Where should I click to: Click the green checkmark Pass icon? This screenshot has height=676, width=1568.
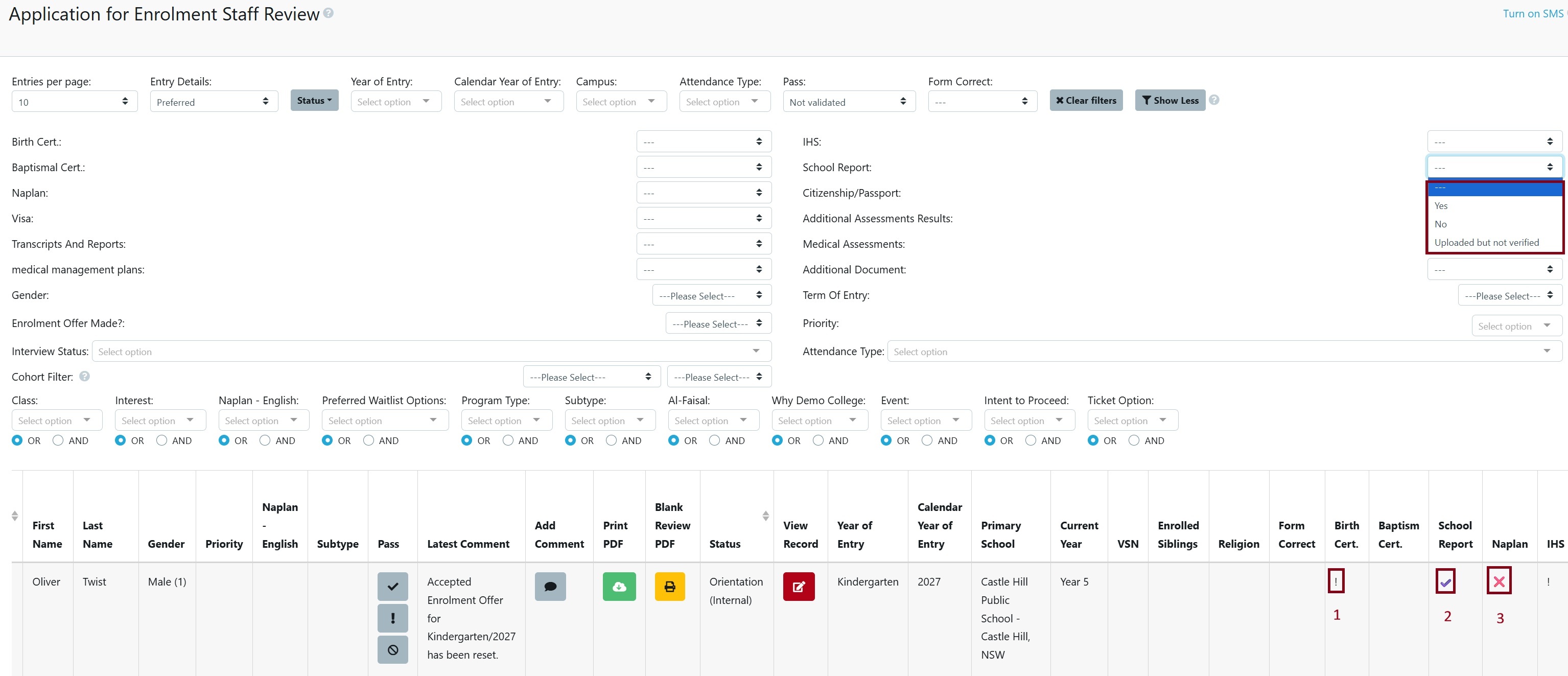point(392,587)
